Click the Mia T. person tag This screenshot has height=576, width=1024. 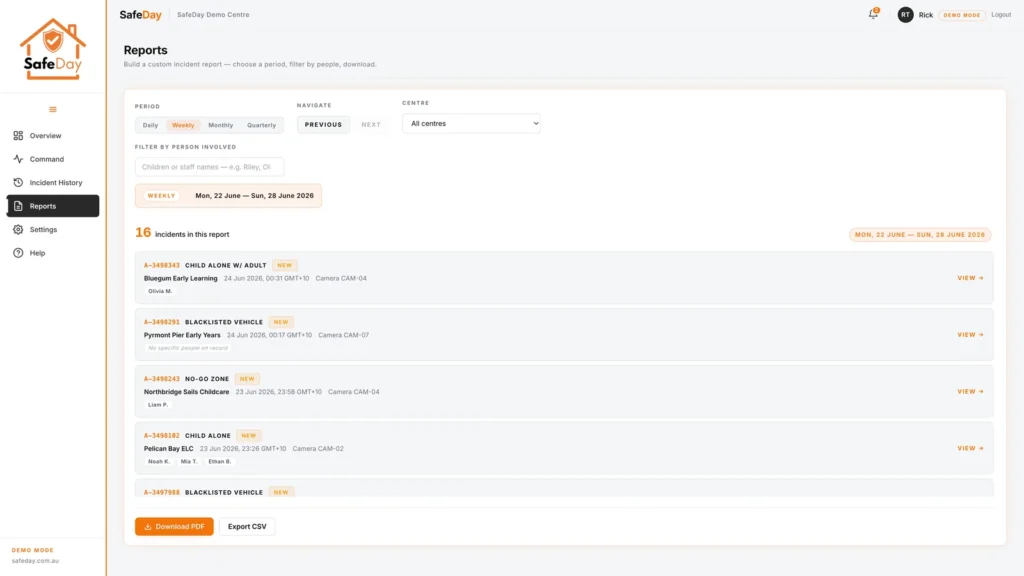(189, 462)
